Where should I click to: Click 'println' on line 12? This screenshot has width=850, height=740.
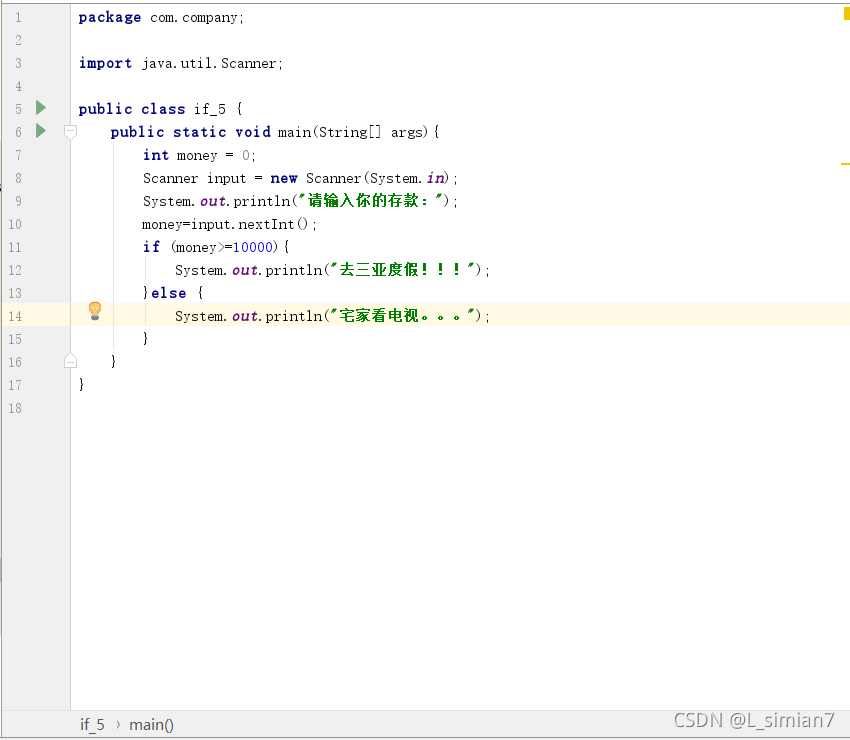294,271
